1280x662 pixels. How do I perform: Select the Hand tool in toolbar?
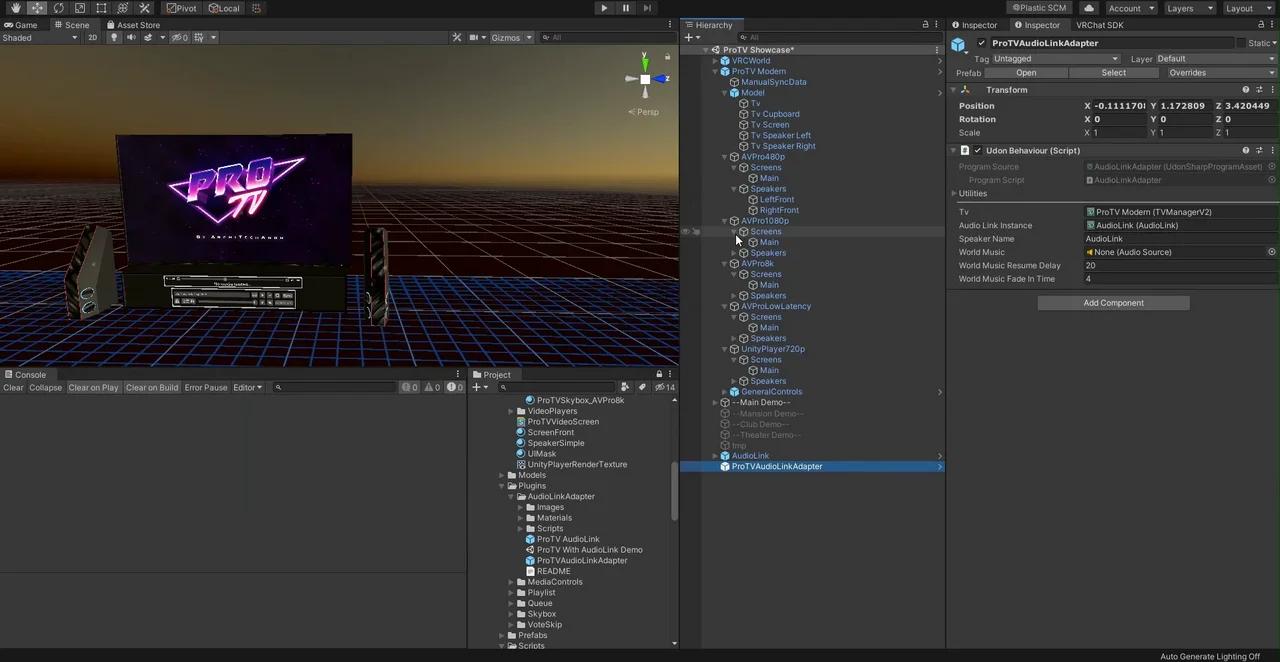[x=16, y=8]
